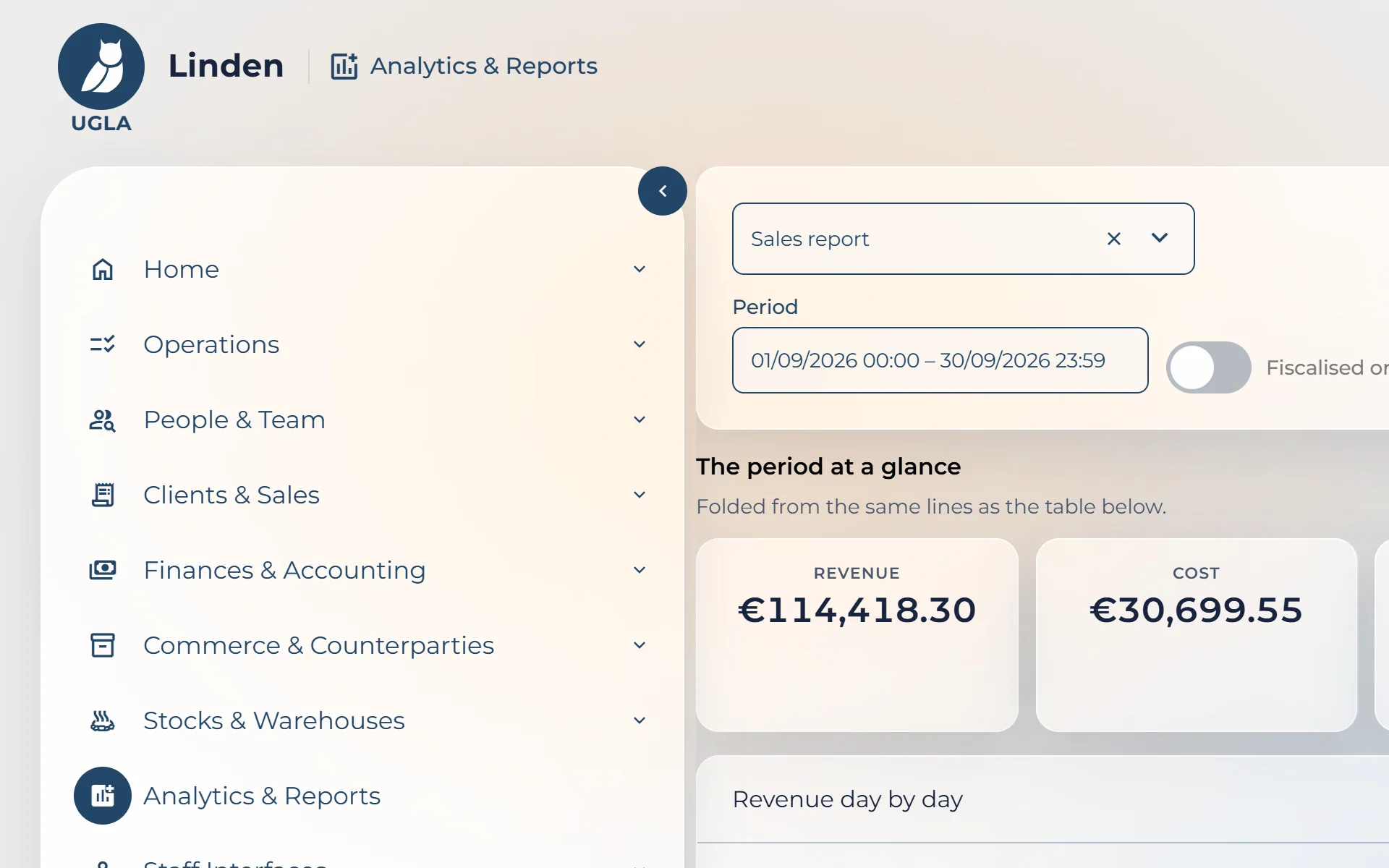Image resolution: width=1389 pixels, height=868 pixels.
Task: Open the Clients & Sales menu item
Action: (x=362, y=495)
